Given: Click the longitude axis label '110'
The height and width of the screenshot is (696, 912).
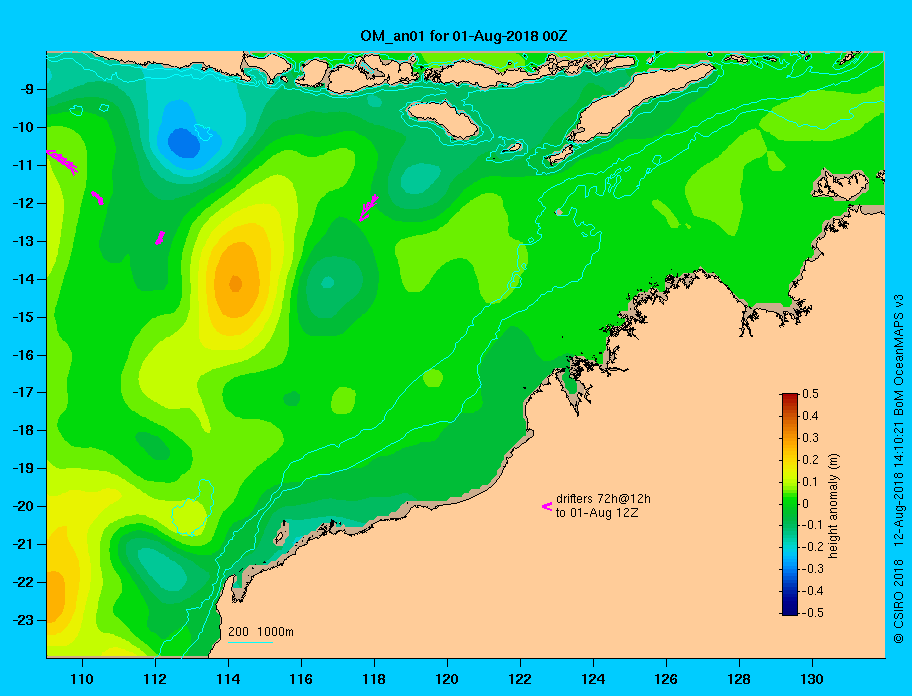Looking at the screenshot, I should [82, 679].
